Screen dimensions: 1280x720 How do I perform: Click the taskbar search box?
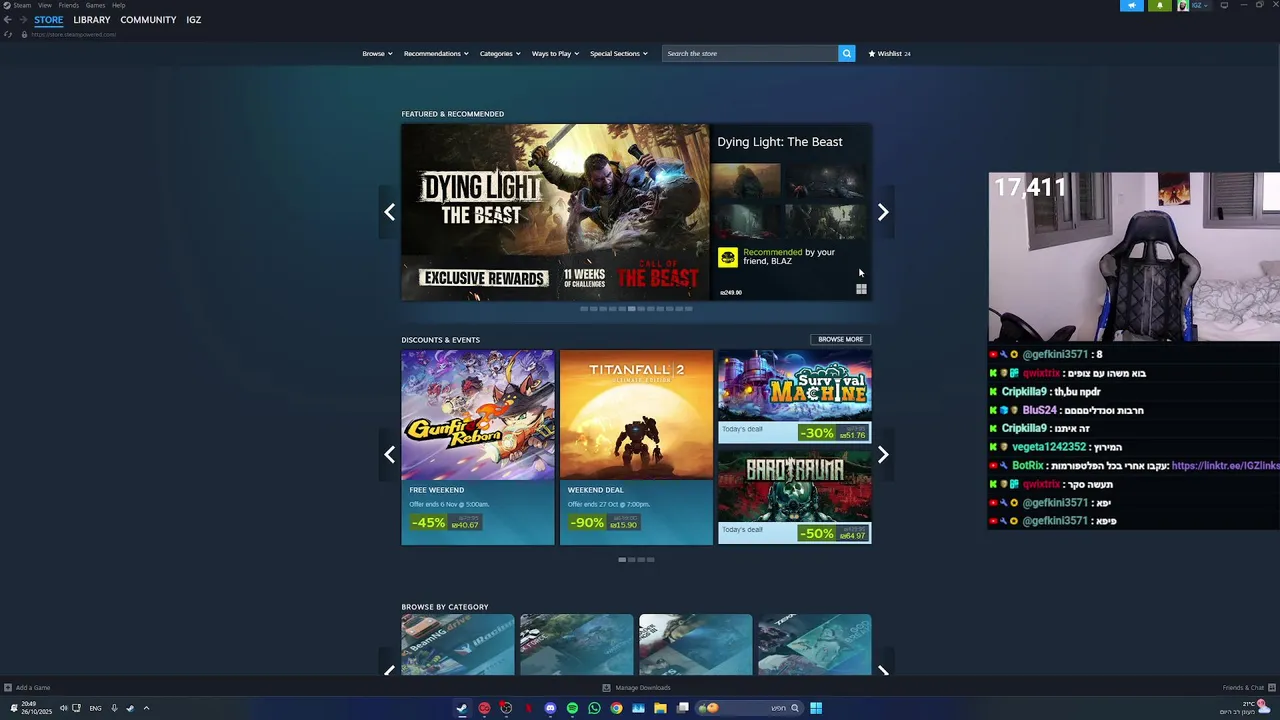pyautogui.click(x=750, y=708)
